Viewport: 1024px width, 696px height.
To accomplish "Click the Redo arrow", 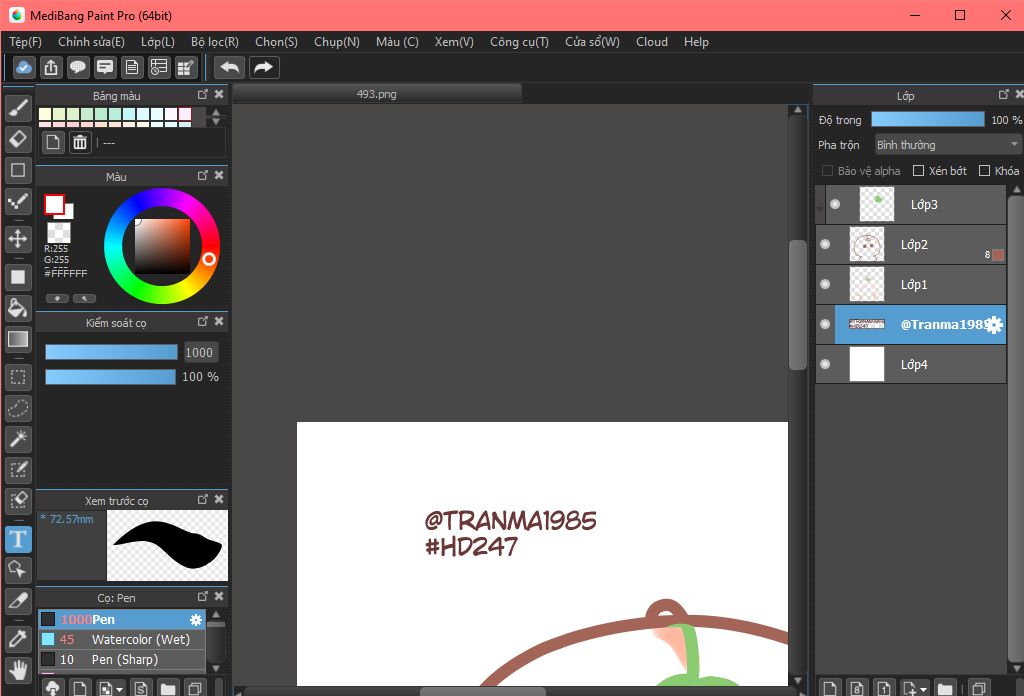I will click(263, 67).
